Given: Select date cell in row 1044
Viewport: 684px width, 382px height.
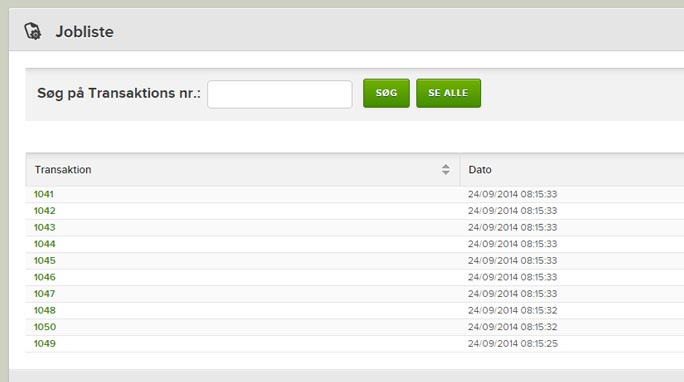Looking at the screenshot, I should point(513,244).
